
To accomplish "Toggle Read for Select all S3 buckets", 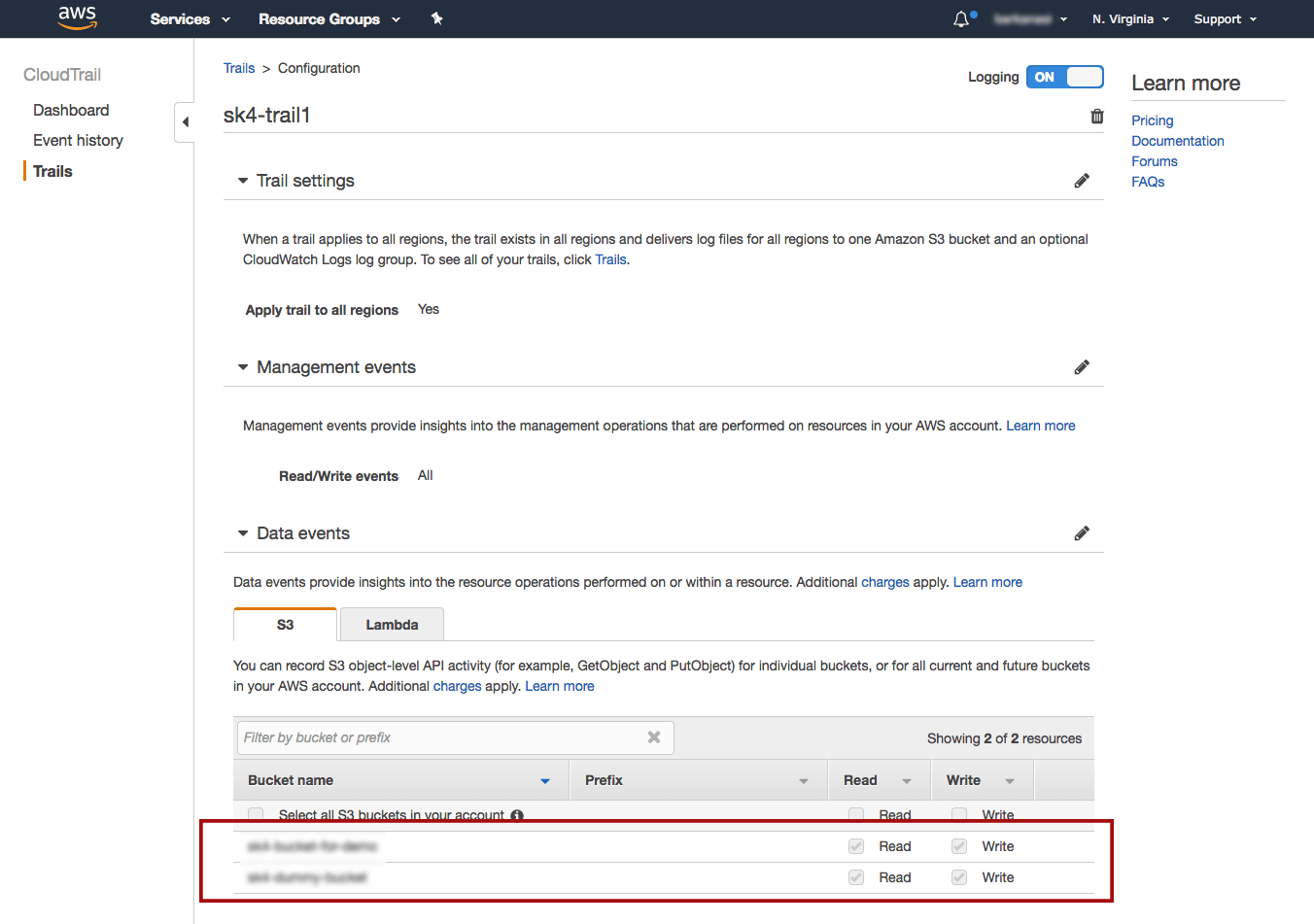I will (856, 815).
